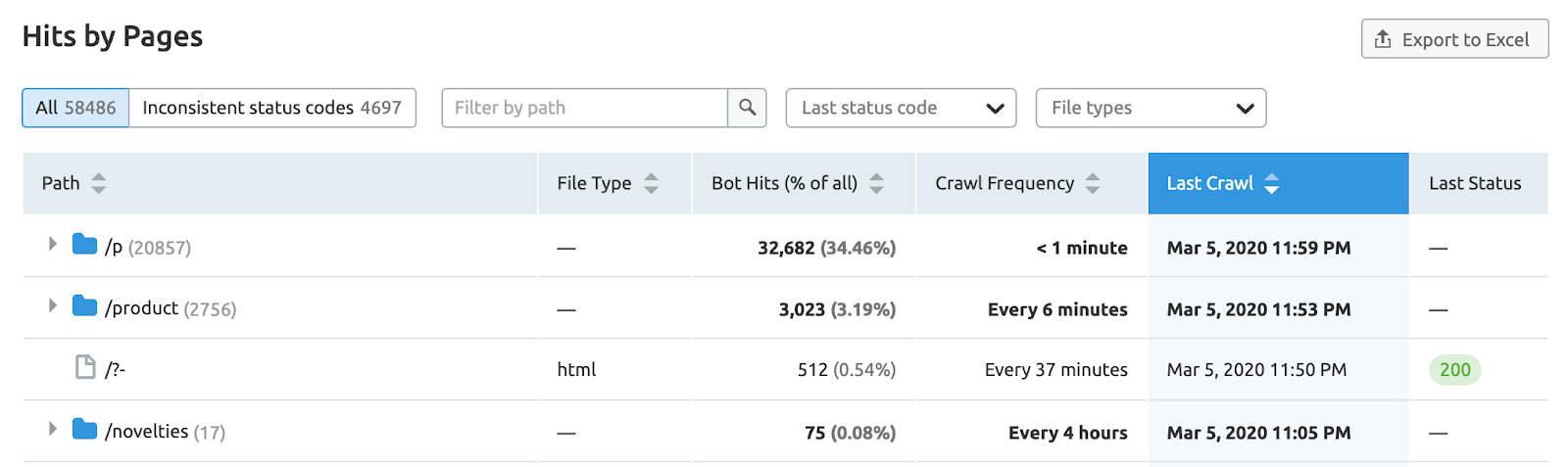Click the 200 status badge
This screenshot has height=467, width=1568.
(1454, 370)
